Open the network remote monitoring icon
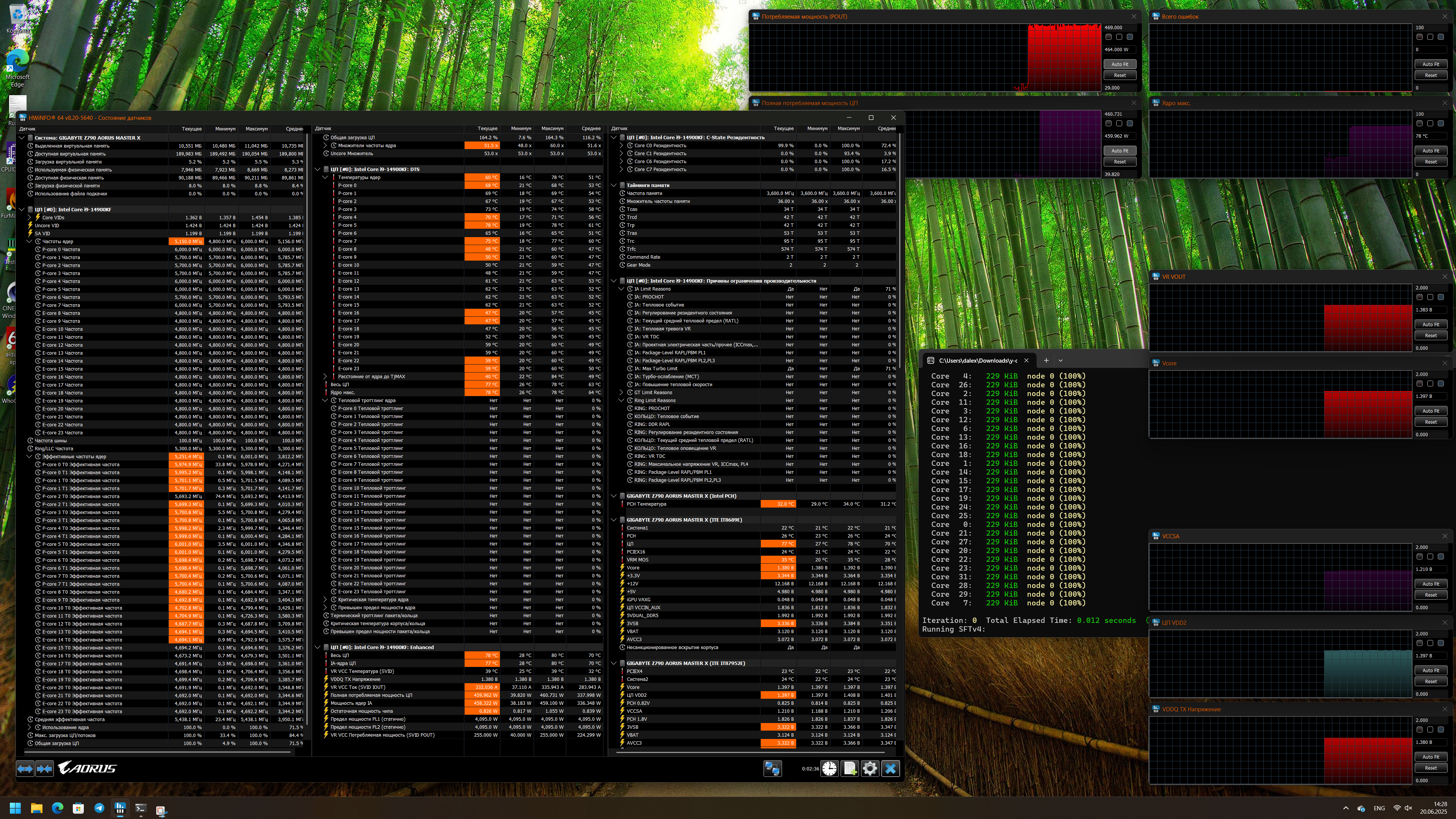Viewport: 1456px width, 819px height. (x=772, y=768)
